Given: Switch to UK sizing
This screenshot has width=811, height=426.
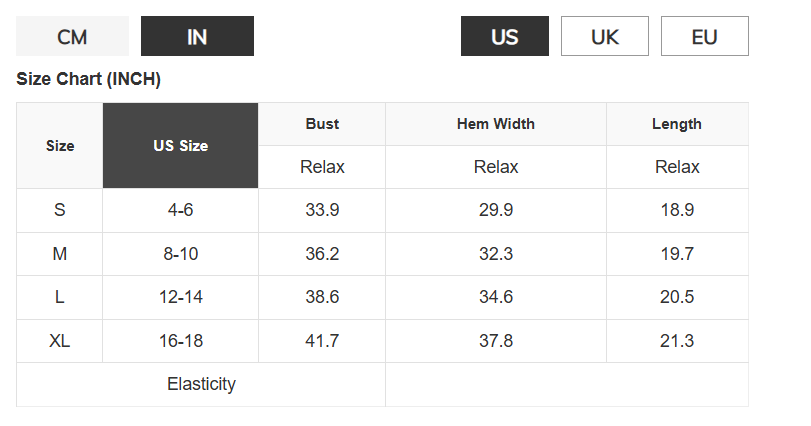Looking at the screenshot, I should point(605,36).
